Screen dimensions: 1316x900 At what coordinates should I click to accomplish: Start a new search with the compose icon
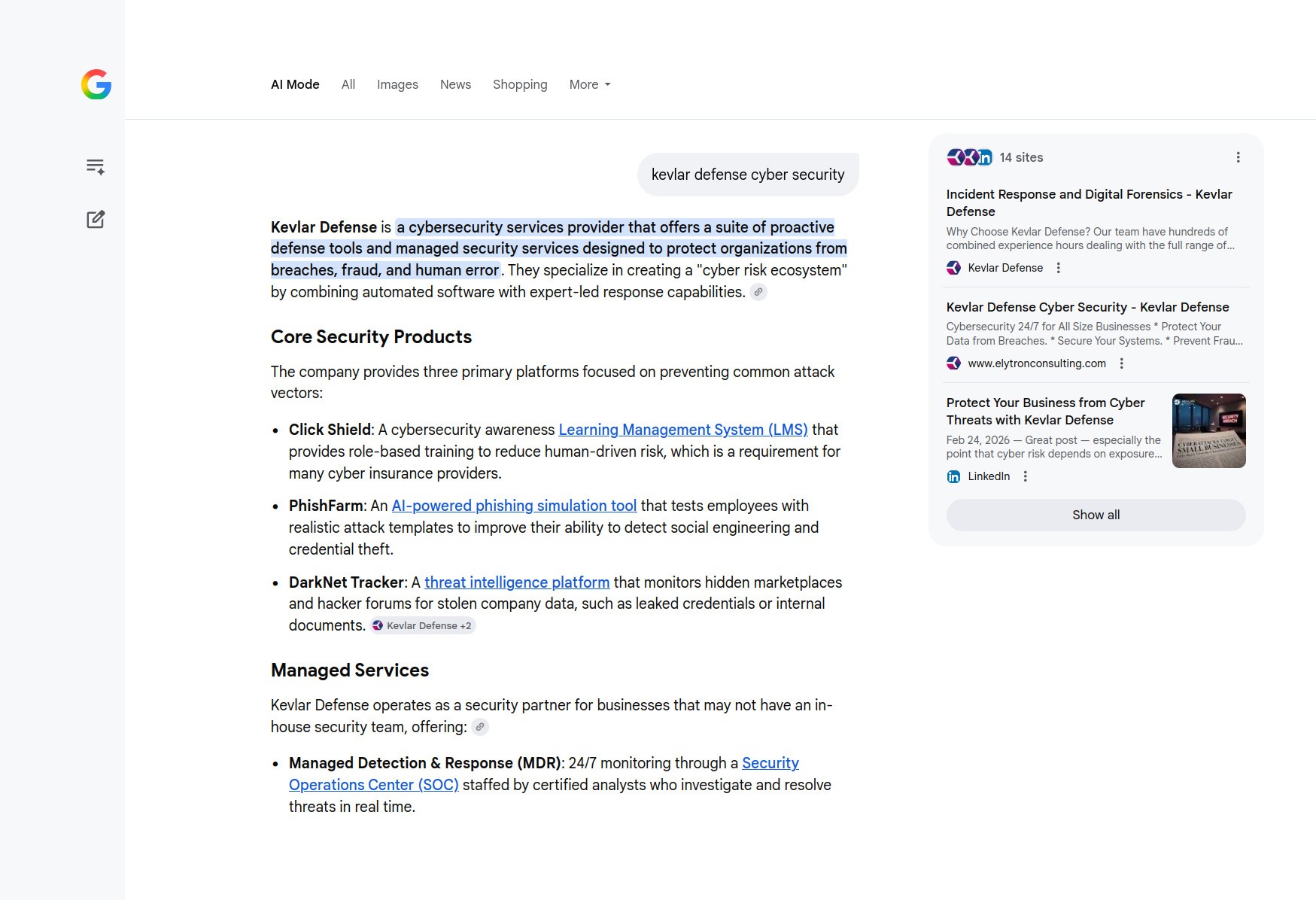[96, 220]
